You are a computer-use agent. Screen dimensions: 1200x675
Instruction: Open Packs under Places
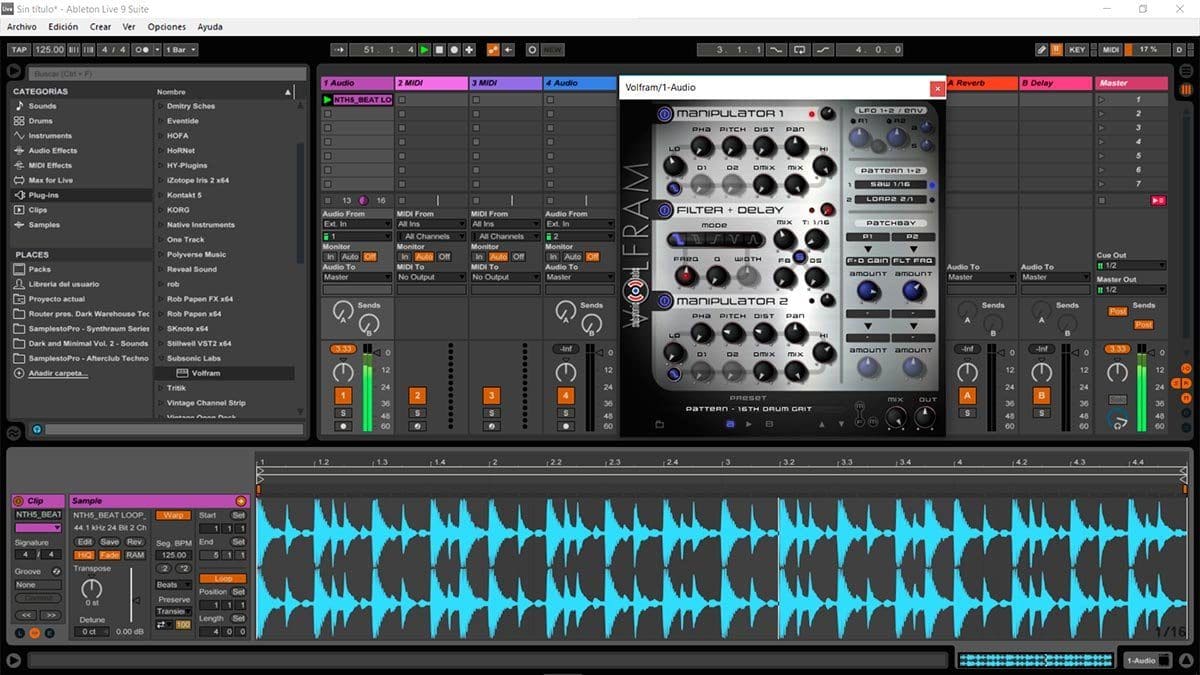(x=40, y=269)
